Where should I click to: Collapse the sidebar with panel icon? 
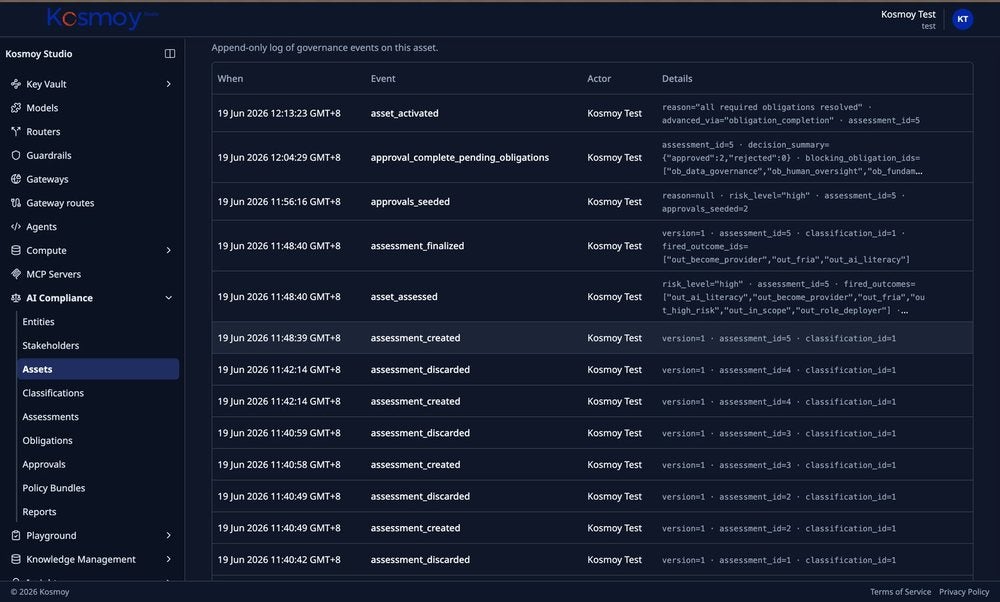point(170,54)
